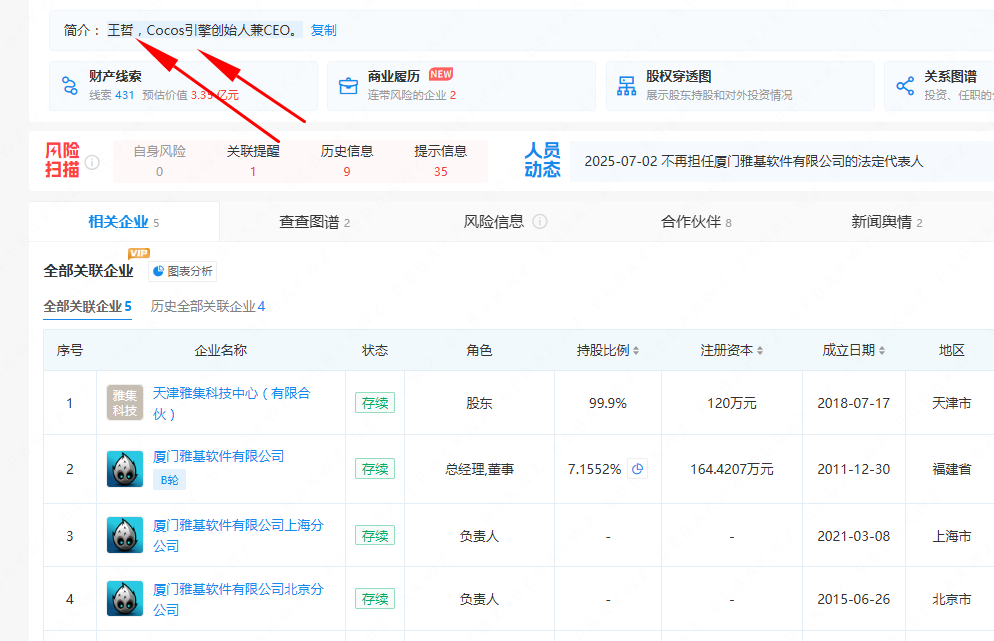Open 天津雅集科技中心（有限合伙） link
994x641 pixels.
coord(231,403)
